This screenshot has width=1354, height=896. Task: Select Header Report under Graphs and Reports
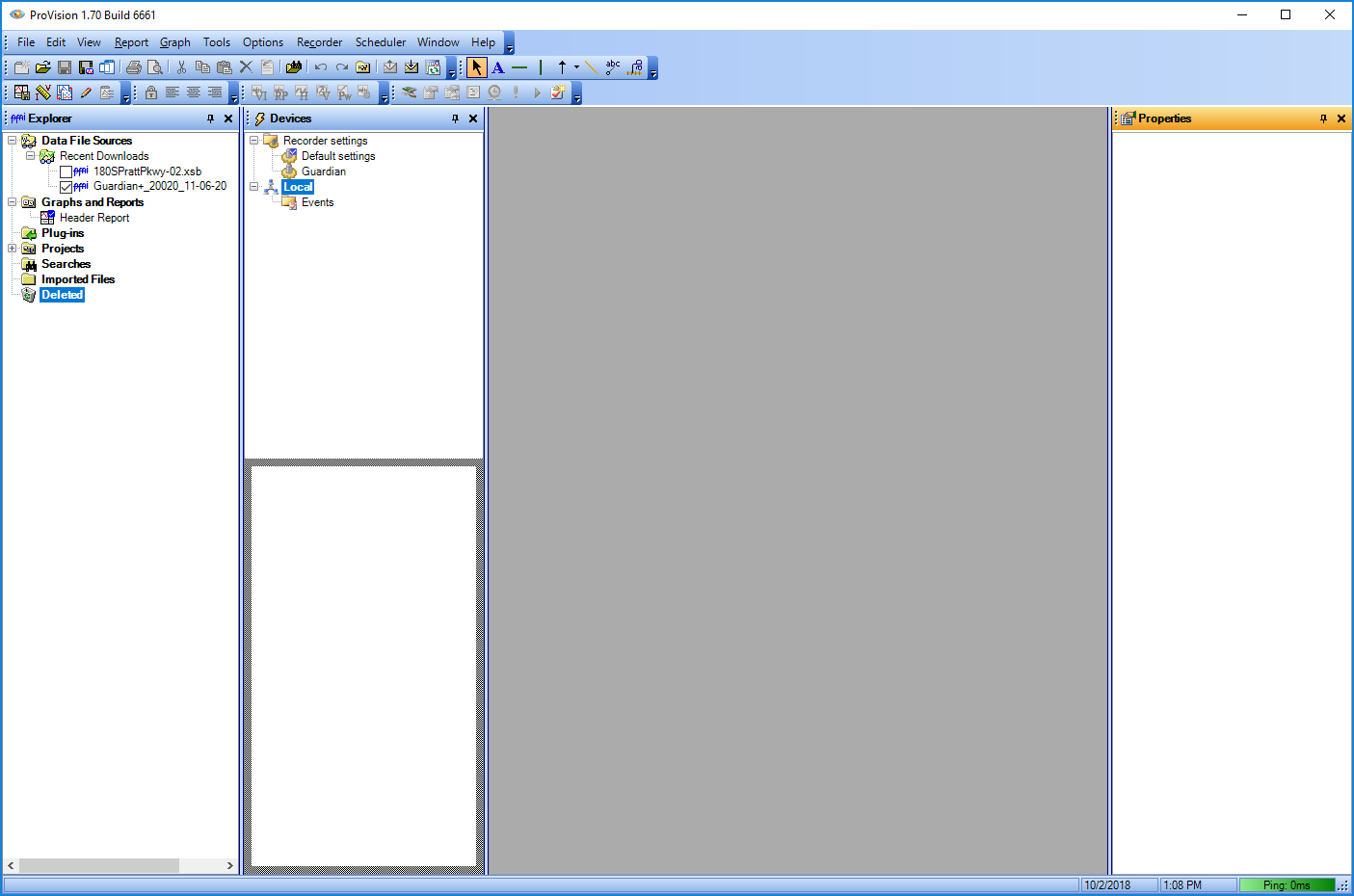[93, 217]
